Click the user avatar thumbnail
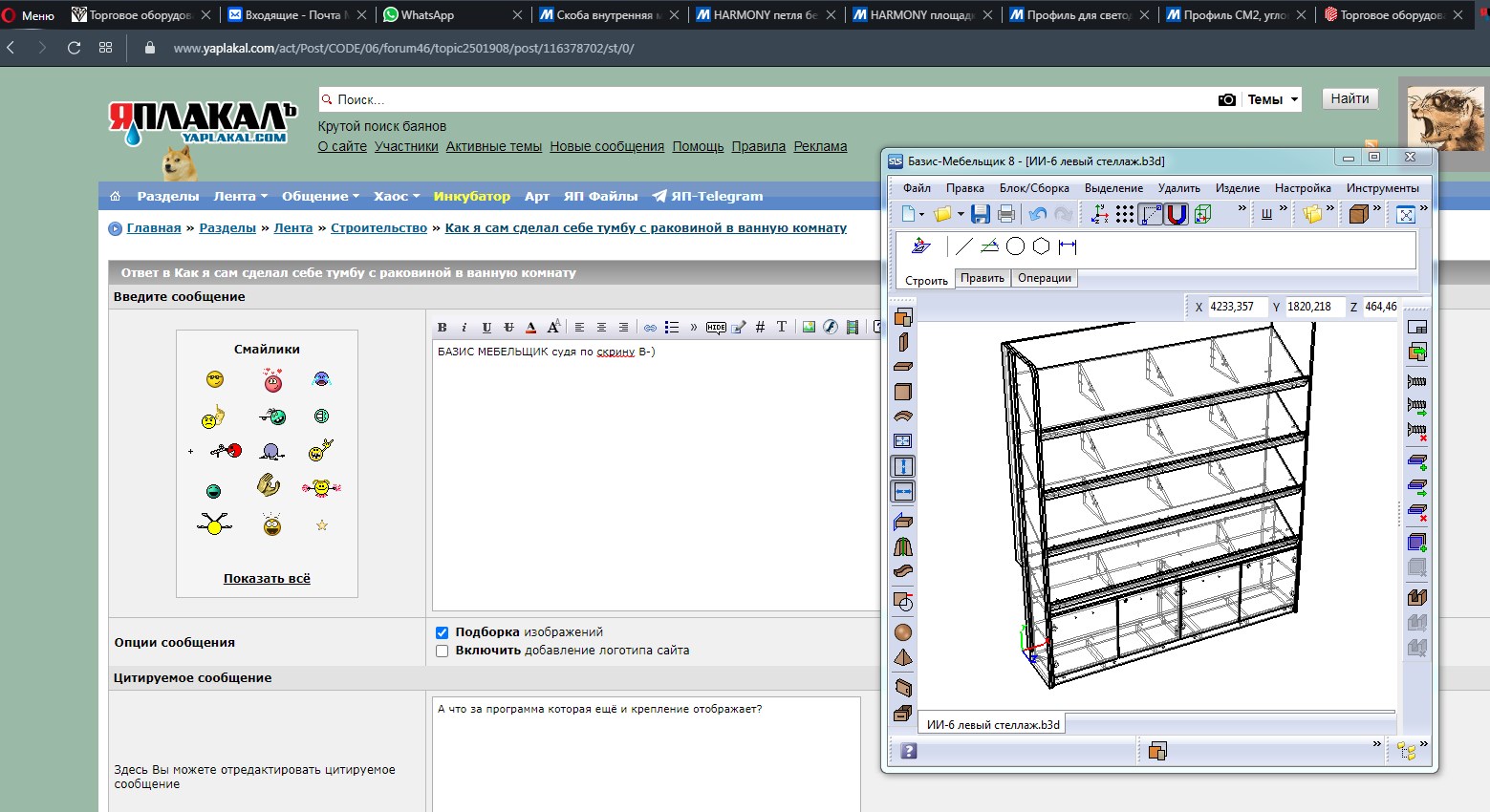Viewport: 1490px width, 812px height. (x=1446, y=117)
